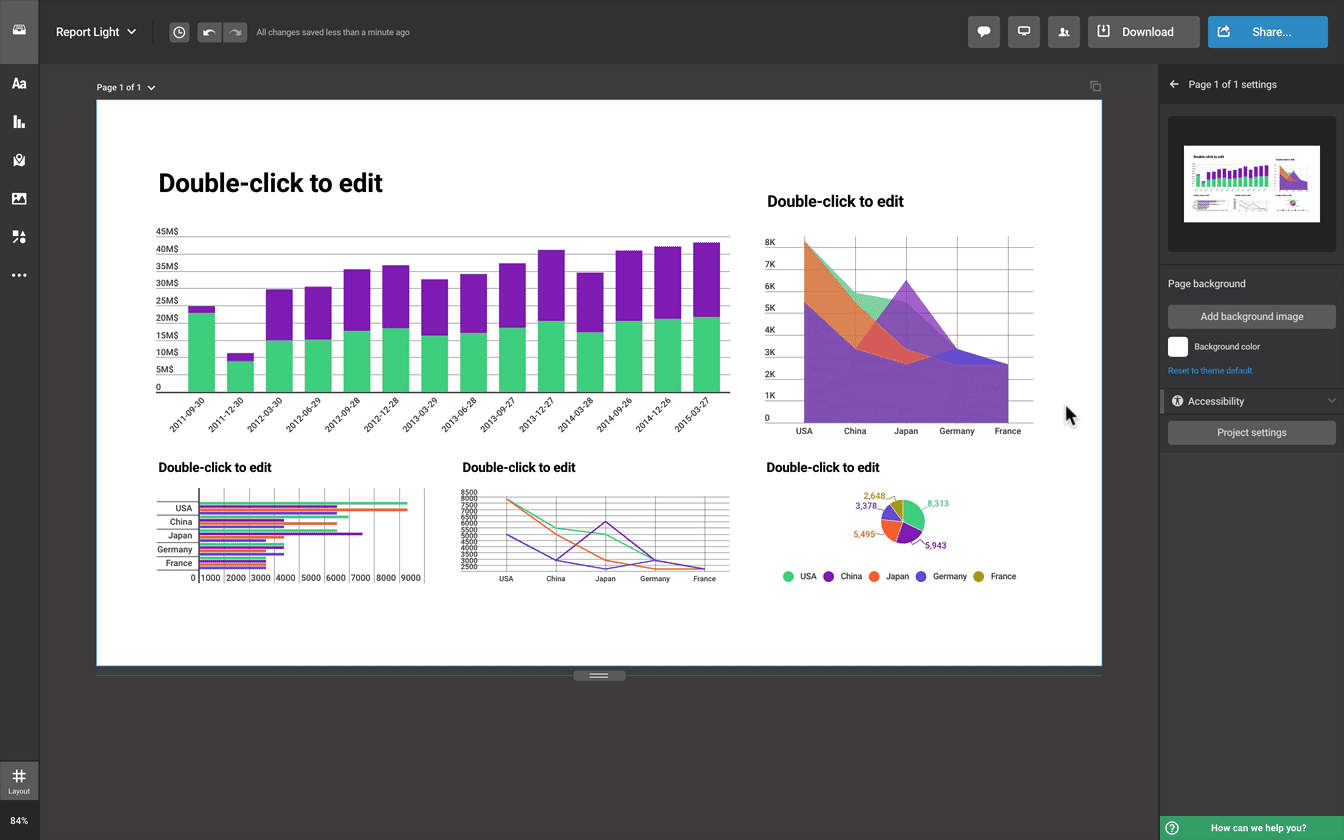
Task: Open the images panel icon
Action: pos(19,199)
